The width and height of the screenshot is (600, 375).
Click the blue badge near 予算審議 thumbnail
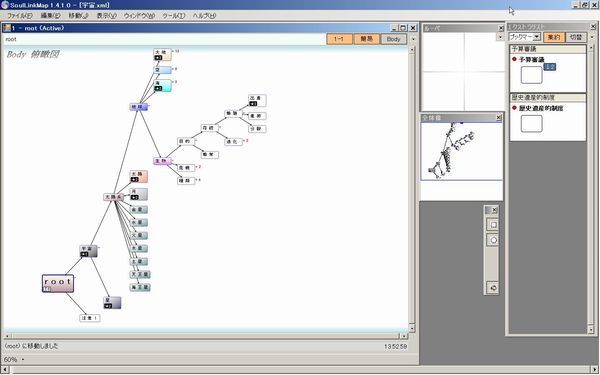coord(549,67)
